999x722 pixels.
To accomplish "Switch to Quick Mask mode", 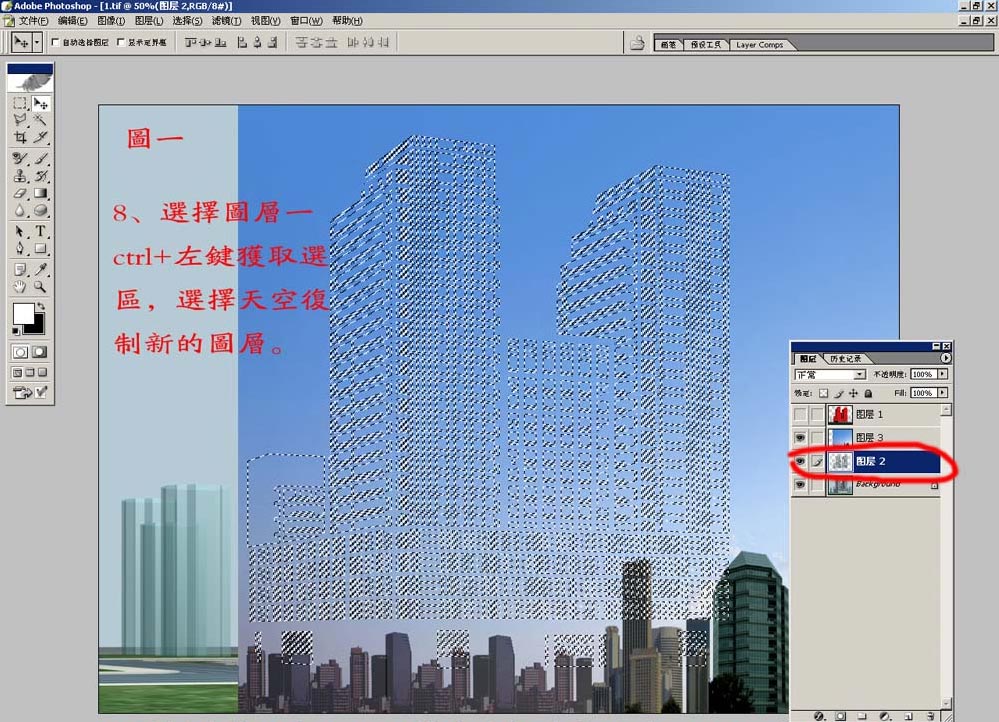I will point(40,352).
